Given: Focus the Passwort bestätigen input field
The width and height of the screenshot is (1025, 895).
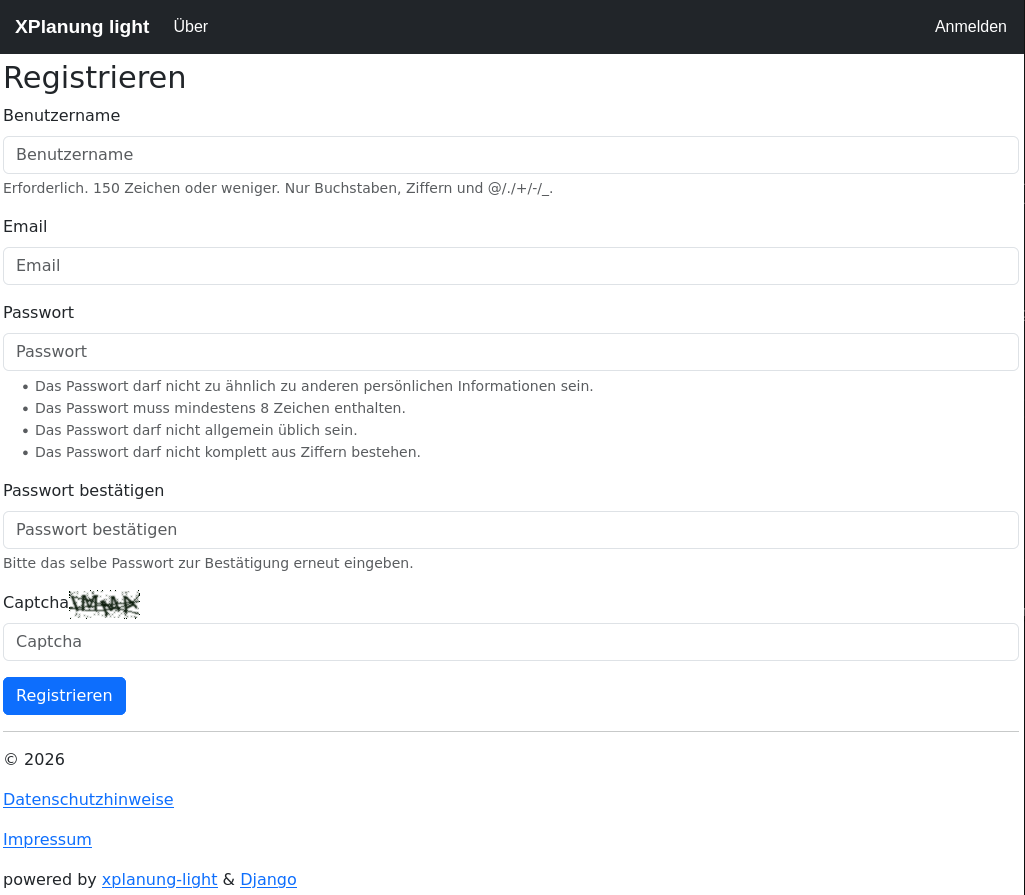Looking at the screenshot, I should [511, 530].
